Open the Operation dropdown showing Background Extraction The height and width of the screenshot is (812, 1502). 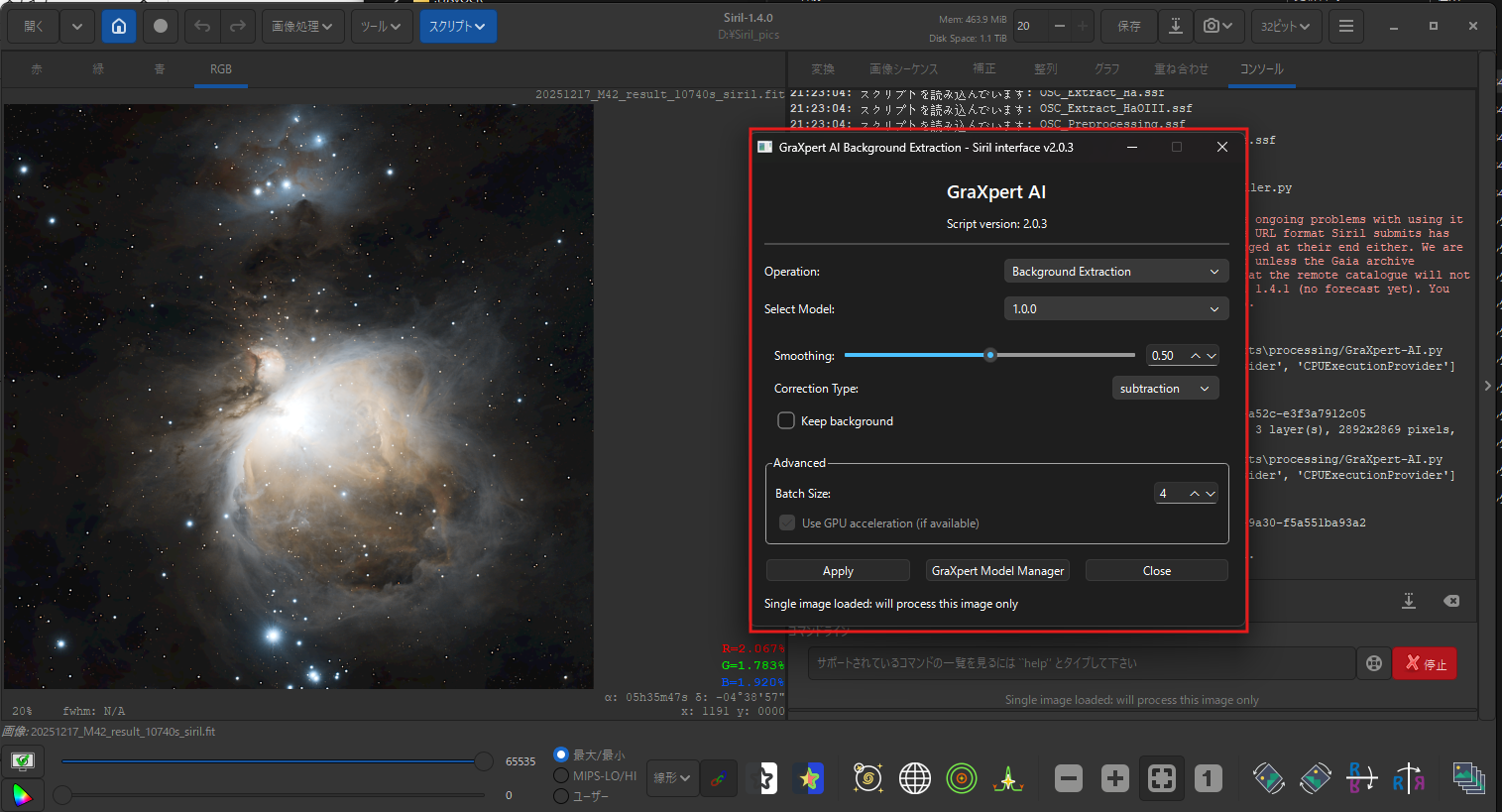[1115, 272]
